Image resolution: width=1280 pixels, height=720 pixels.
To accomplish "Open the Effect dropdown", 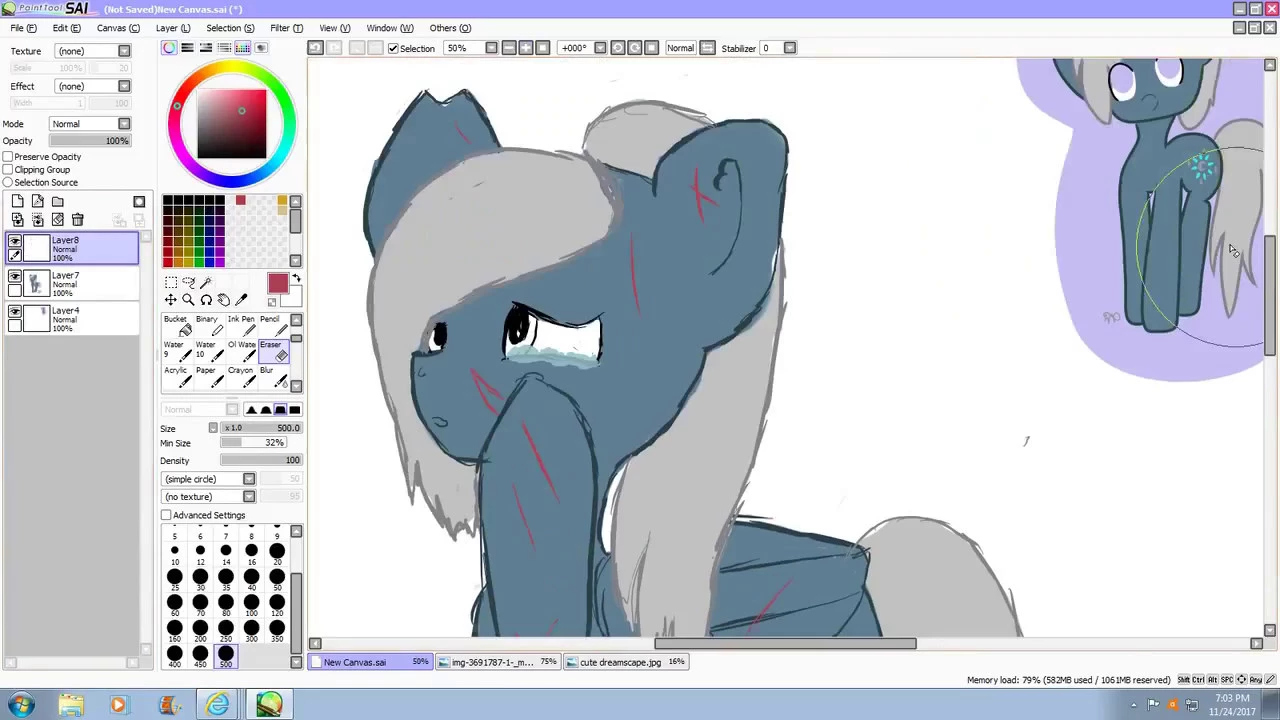I will click(124, 86).
